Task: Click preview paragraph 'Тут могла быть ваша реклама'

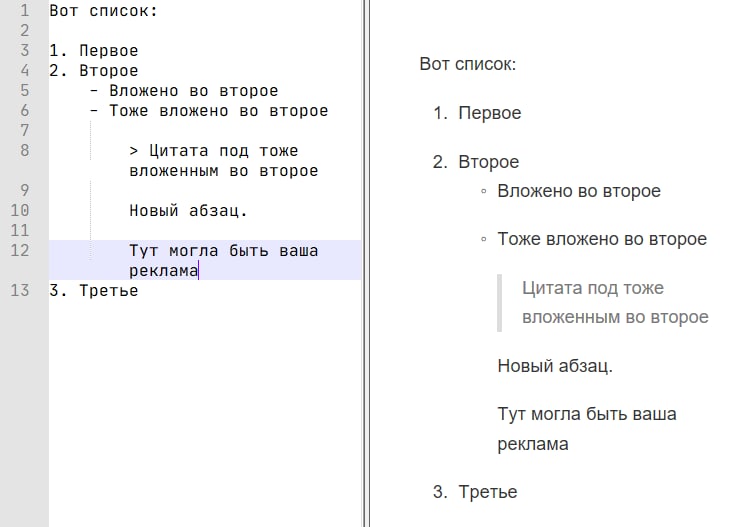Action: coord(587,429)
